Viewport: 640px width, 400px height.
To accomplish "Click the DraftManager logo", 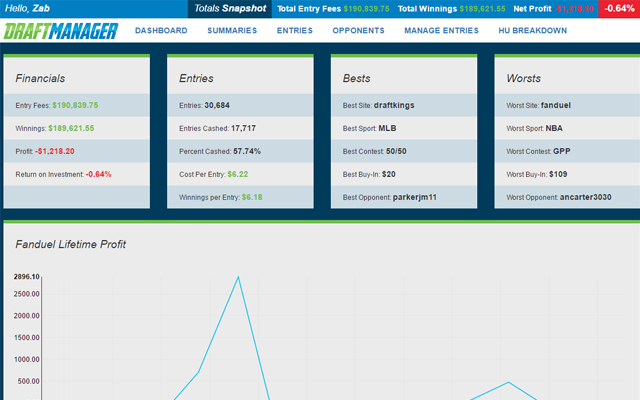I will point(61,31).
